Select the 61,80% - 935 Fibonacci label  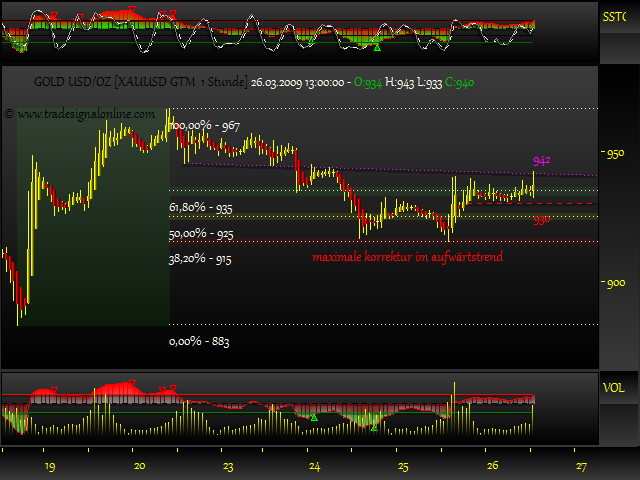(202, 207)
